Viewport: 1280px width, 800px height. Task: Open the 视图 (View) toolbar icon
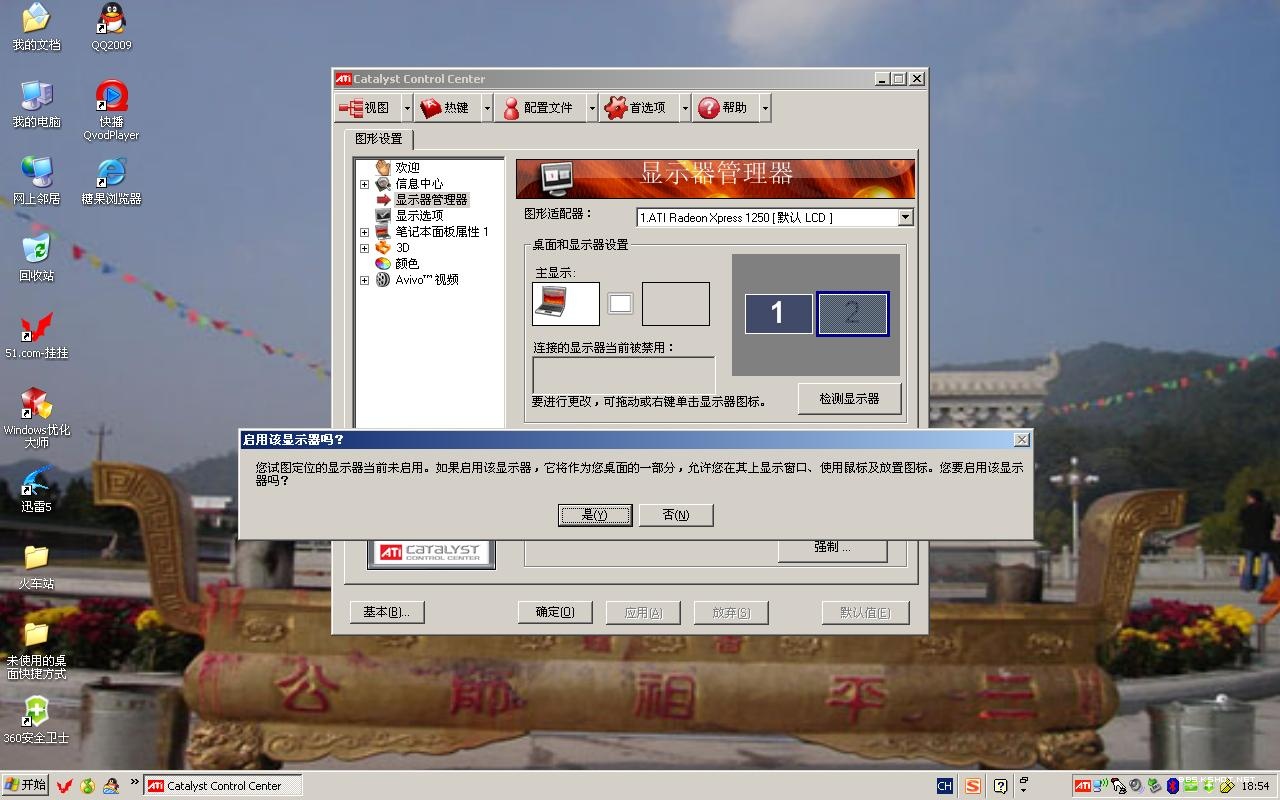click(365, 108)
